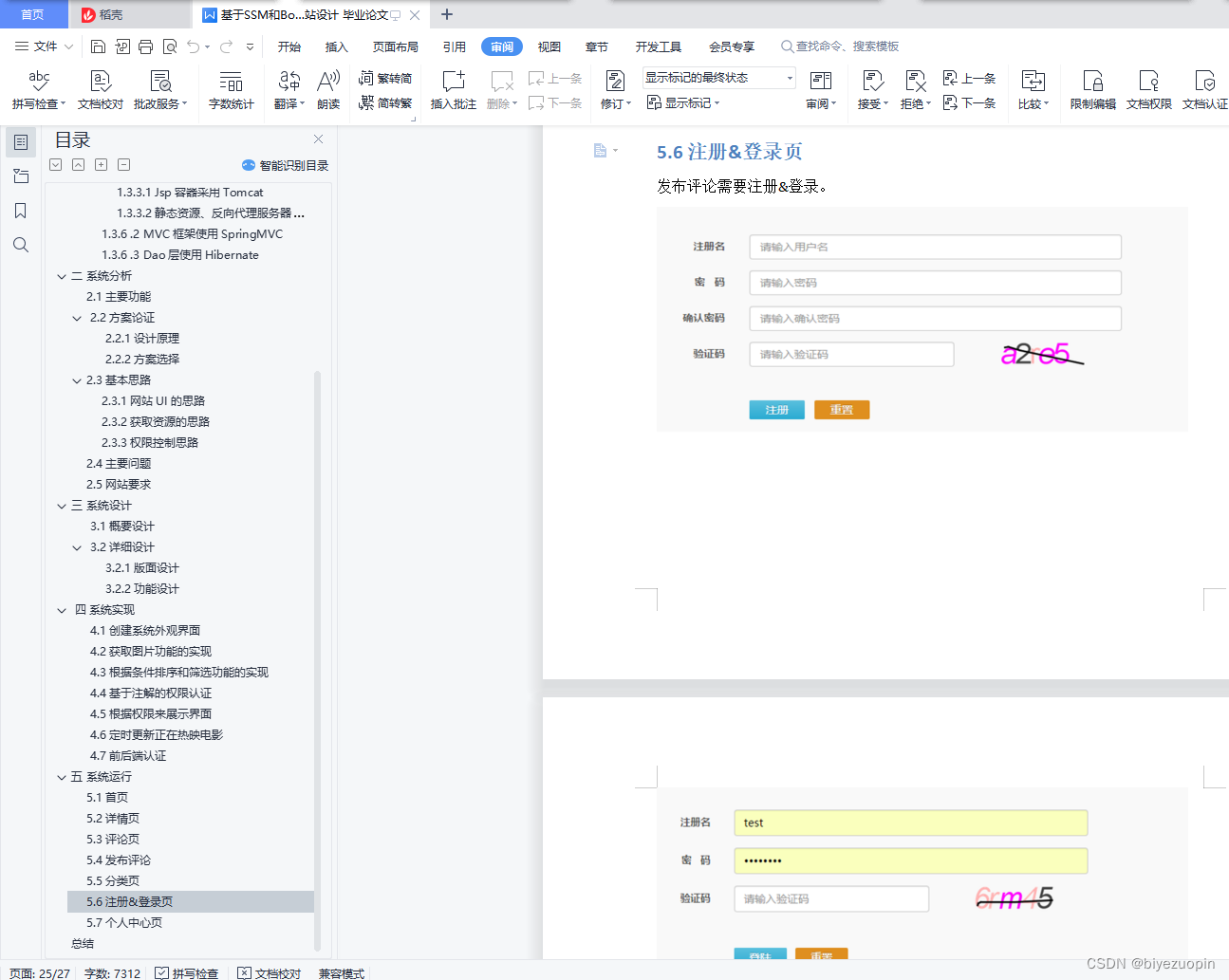Open 限制编辑 restrict editing
Image resolution: width=1229 pixels, height=980 pixels.
[x=1093, y=90]
